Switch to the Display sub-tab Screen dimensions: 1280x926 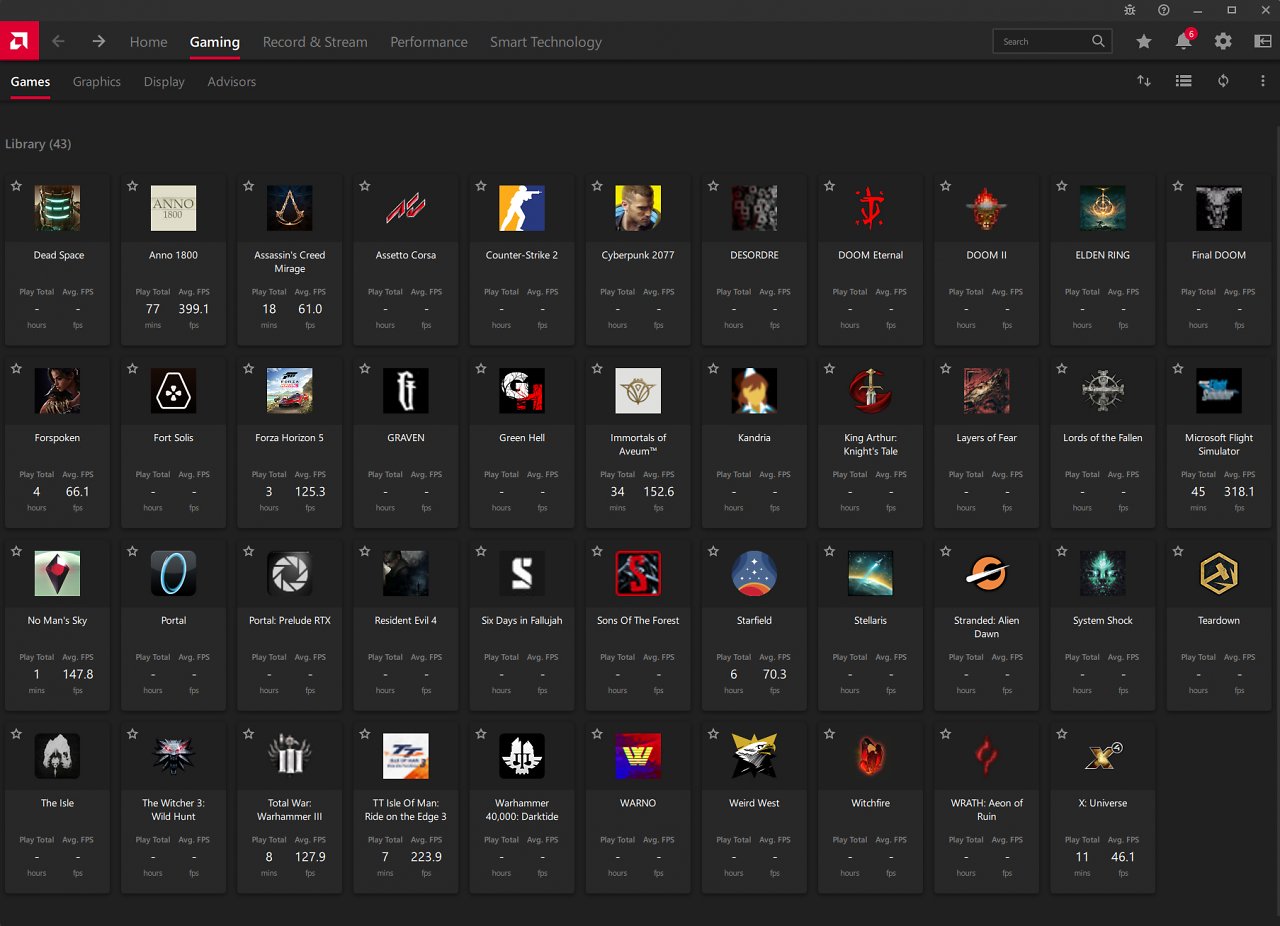point(164,82)
